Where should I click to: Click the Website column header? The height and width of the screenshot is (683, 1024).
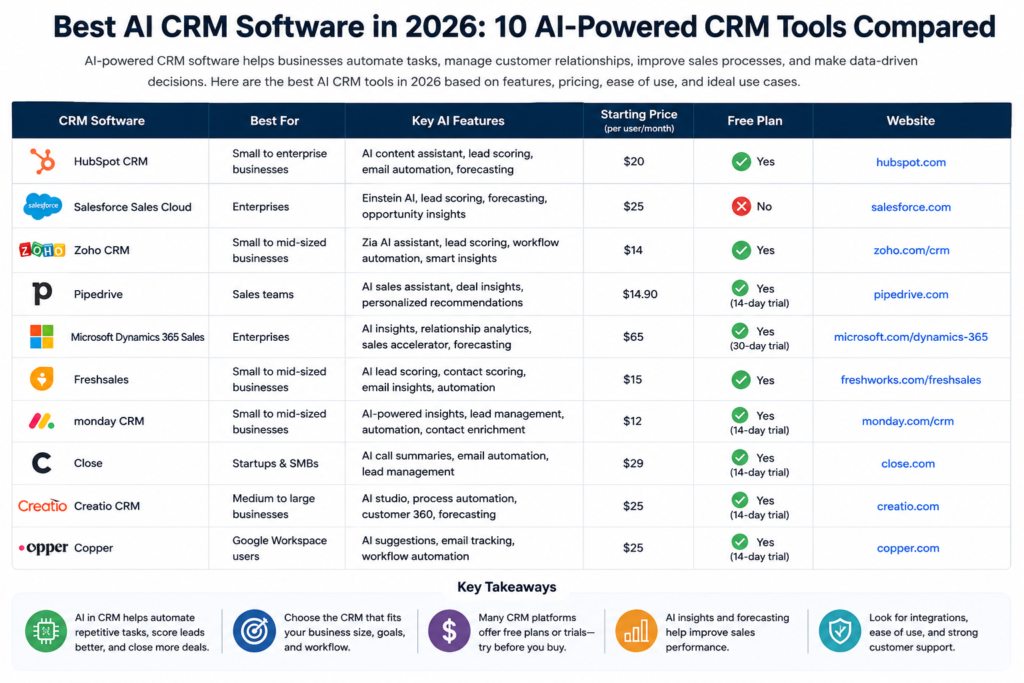click(x=910, y=121)
